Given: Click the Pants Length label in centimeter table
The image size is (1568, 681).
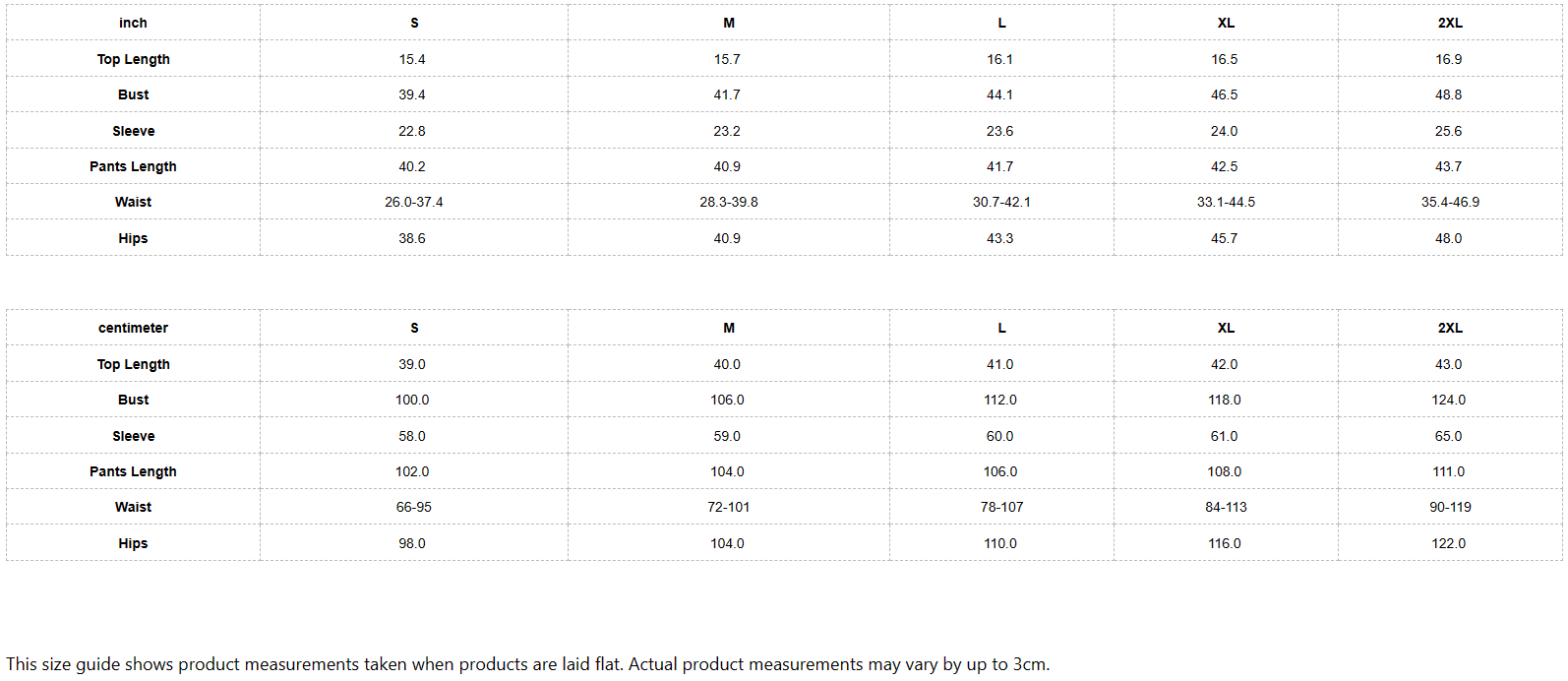Looking at the screenshot, I should (133, 471).
